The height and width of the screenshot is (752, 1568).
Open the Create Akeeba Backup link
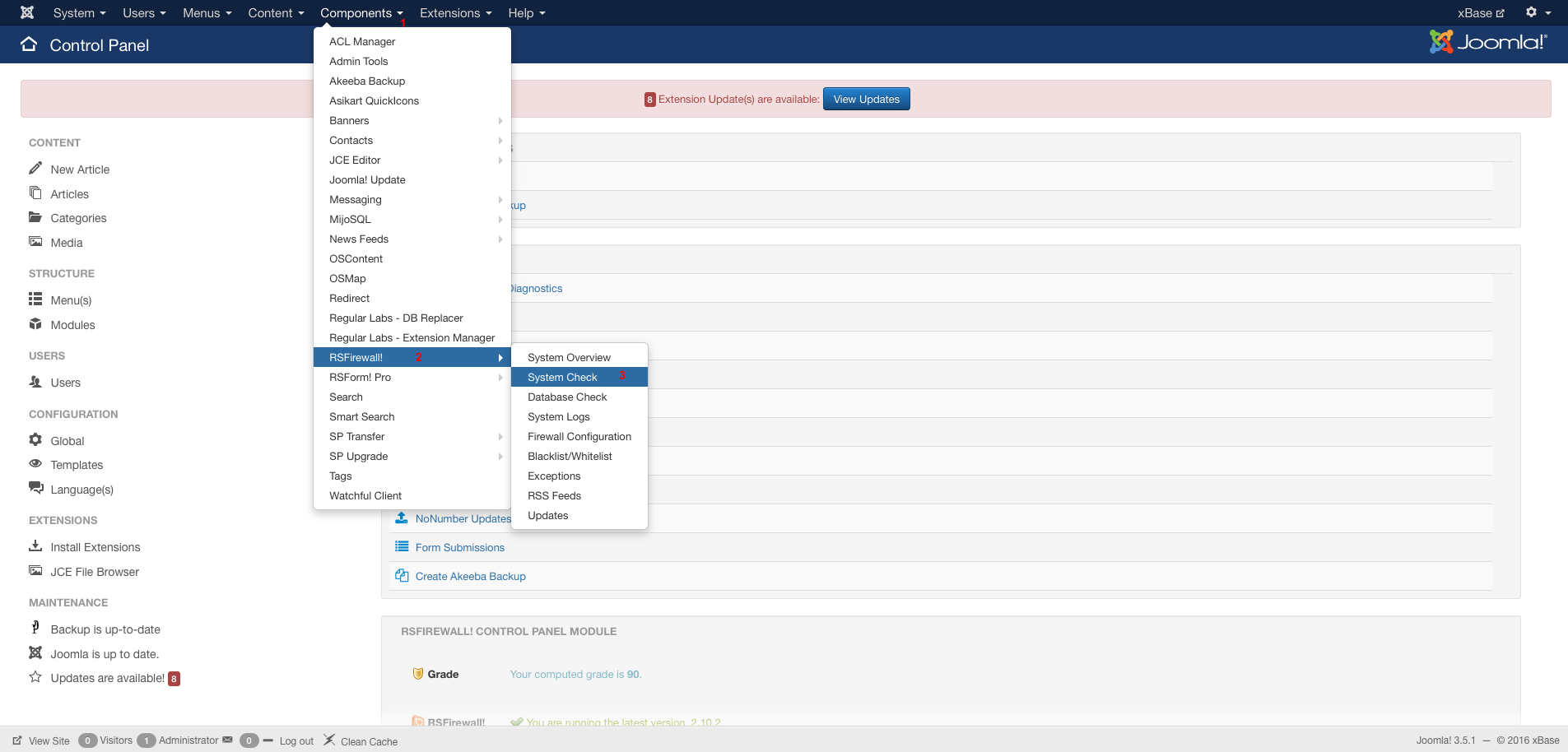[470, 576]
